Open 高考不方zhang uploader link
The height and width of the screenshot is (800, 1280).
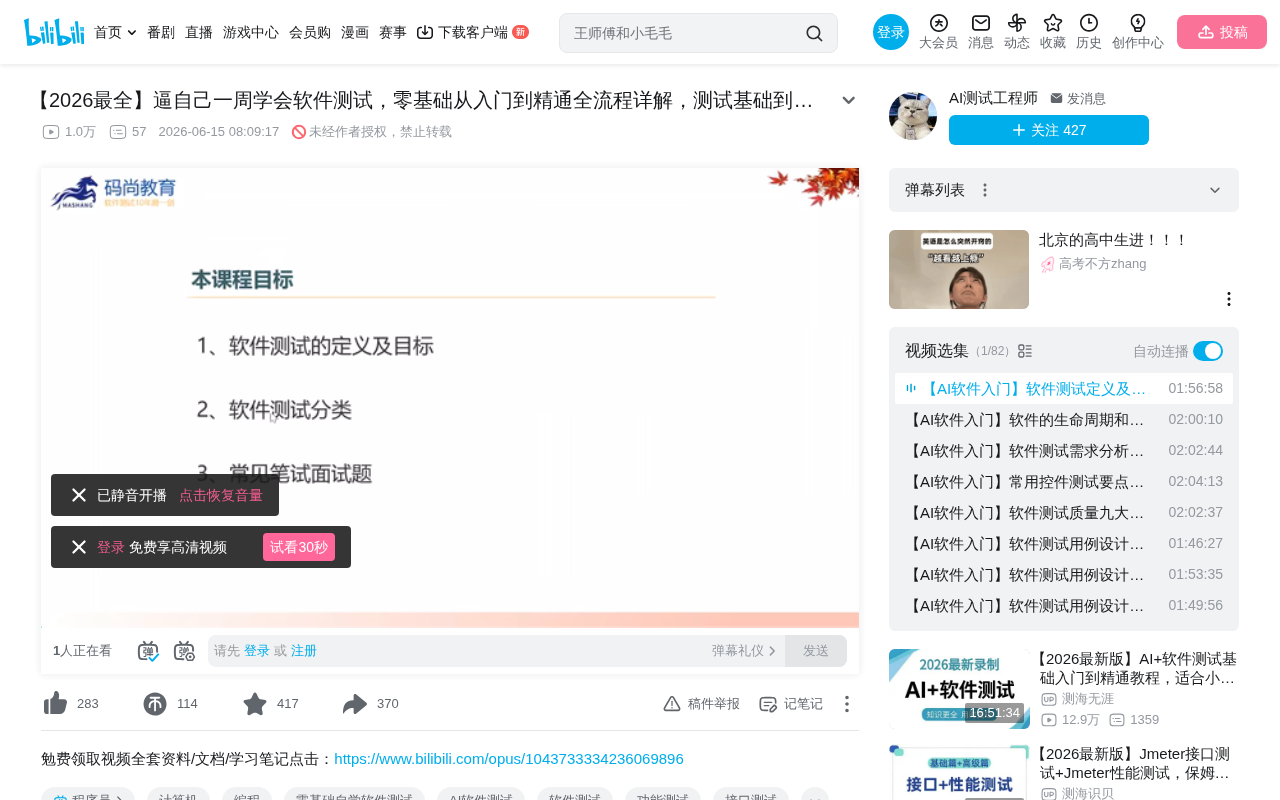click(x=1094, y=264)
